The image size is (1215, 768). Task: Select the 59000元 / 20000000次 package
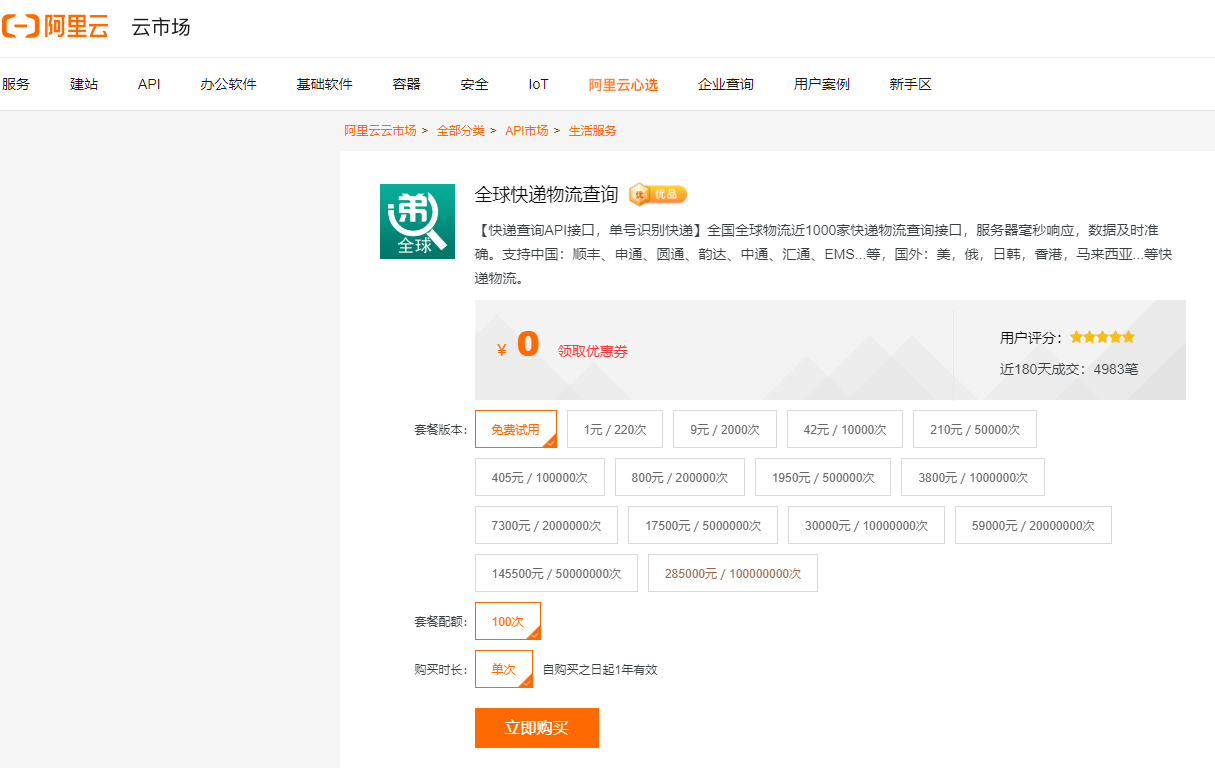[1033, 525]
